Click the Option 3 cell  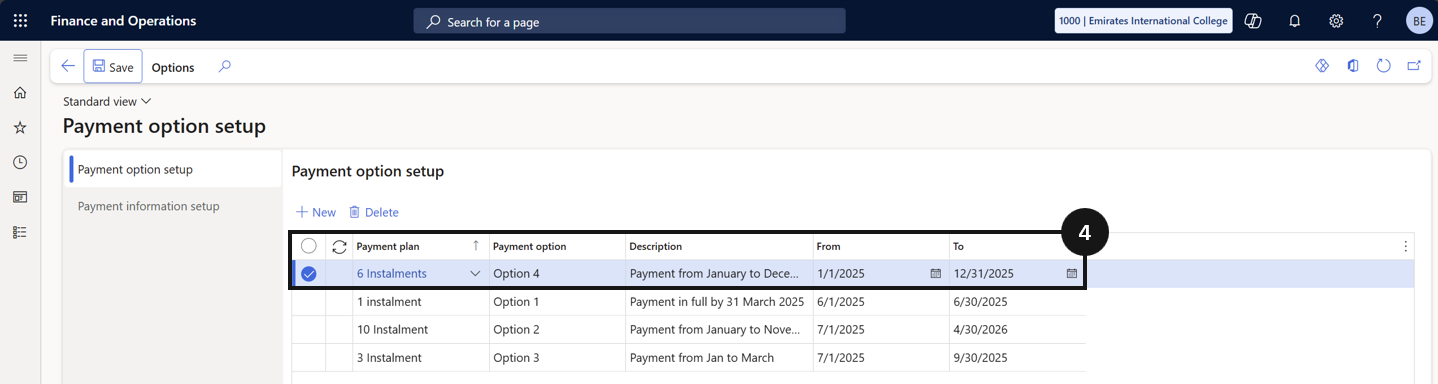coord(557,358)
